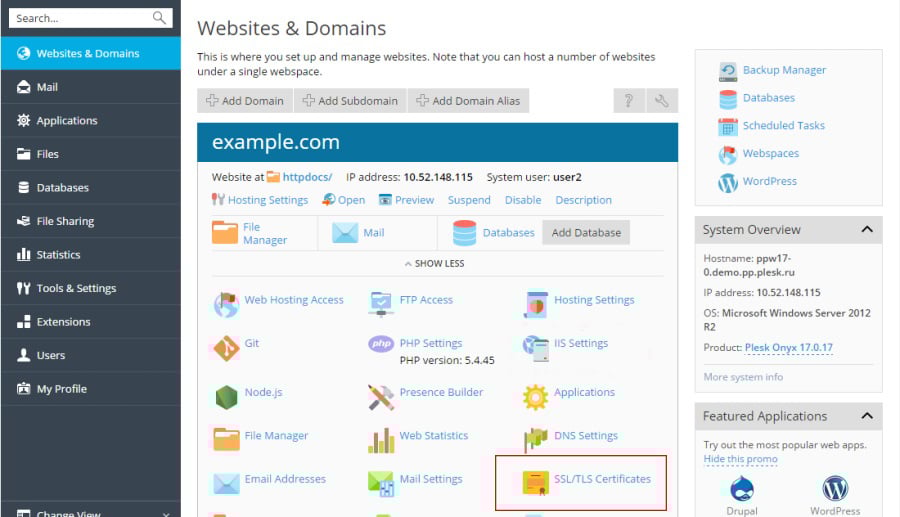Viewport: 900px width, 517px height.
Task: Click the Suspend link
Action: pos(469,200)
